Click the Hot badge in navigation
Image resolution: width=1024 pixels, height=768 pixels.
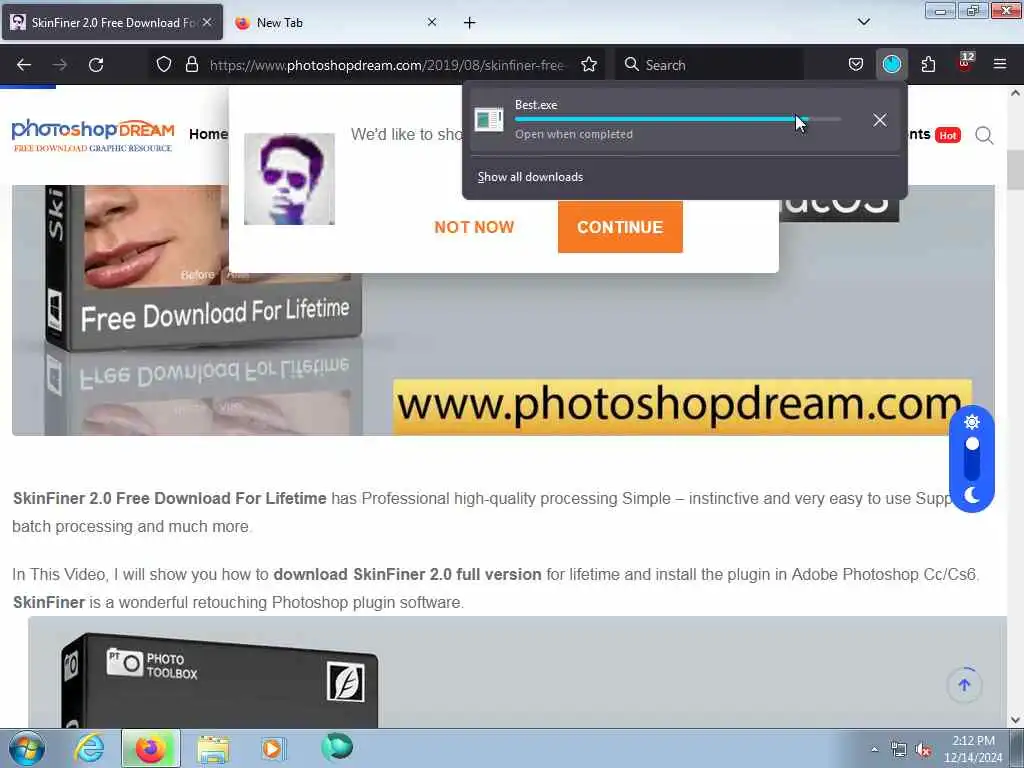coord(948,135)
